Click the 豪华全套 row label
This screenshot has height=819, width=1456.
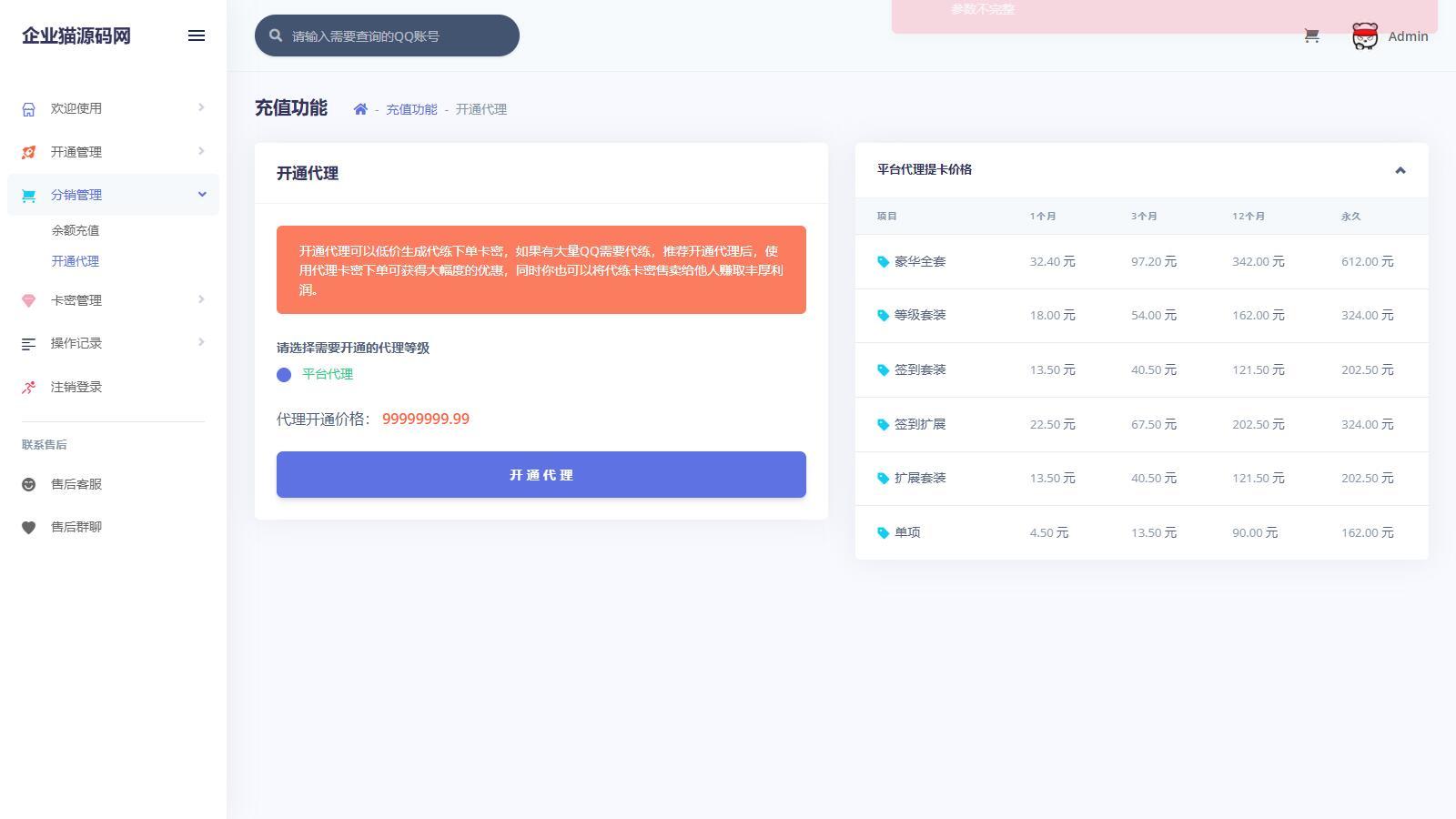[x=920, y=262]
